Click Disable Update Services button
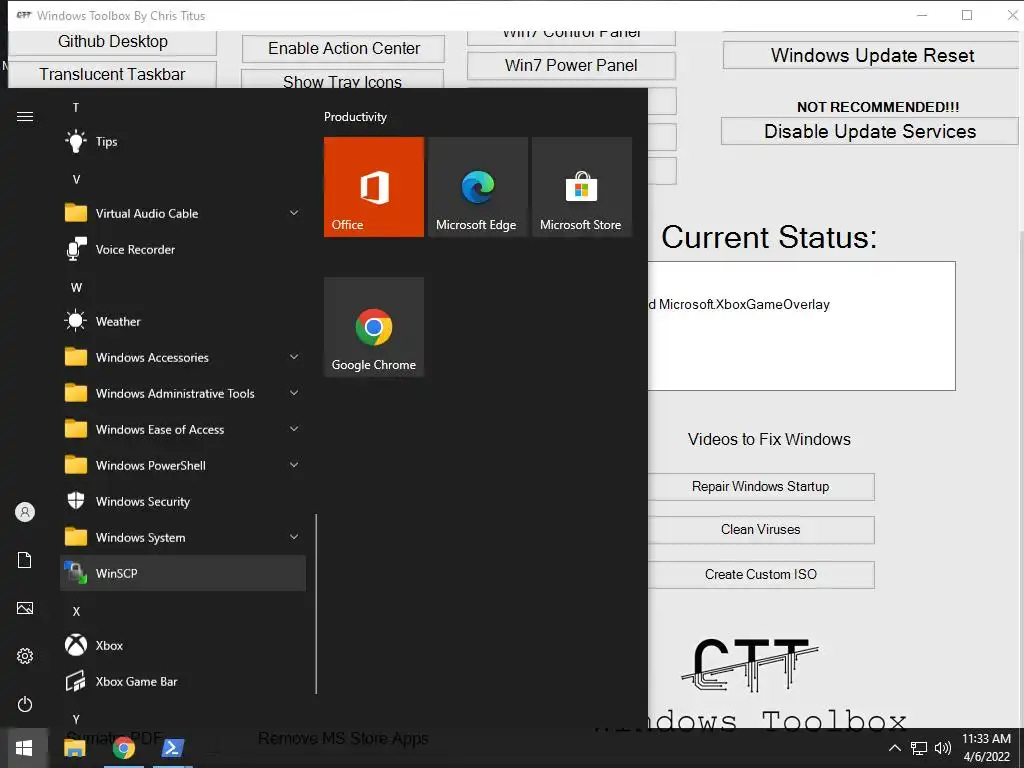Screen dimensions: 1024x768 (870, 131)
